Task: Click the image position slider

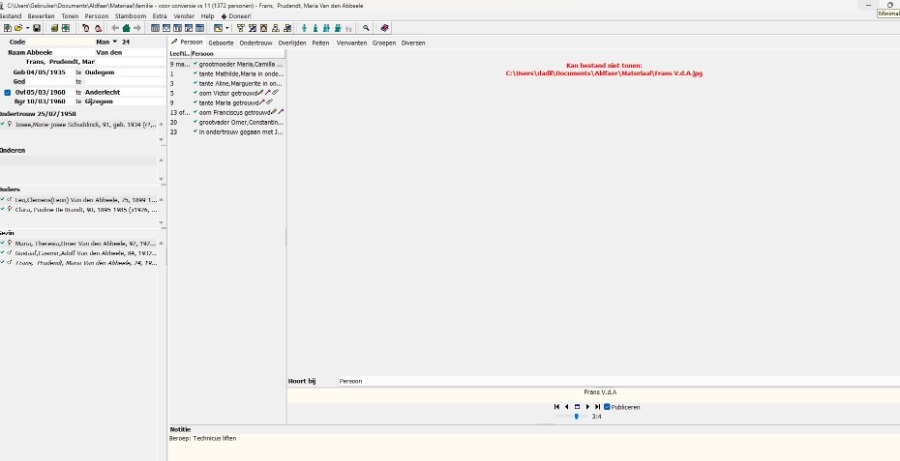Action: [x=576, y=416]
